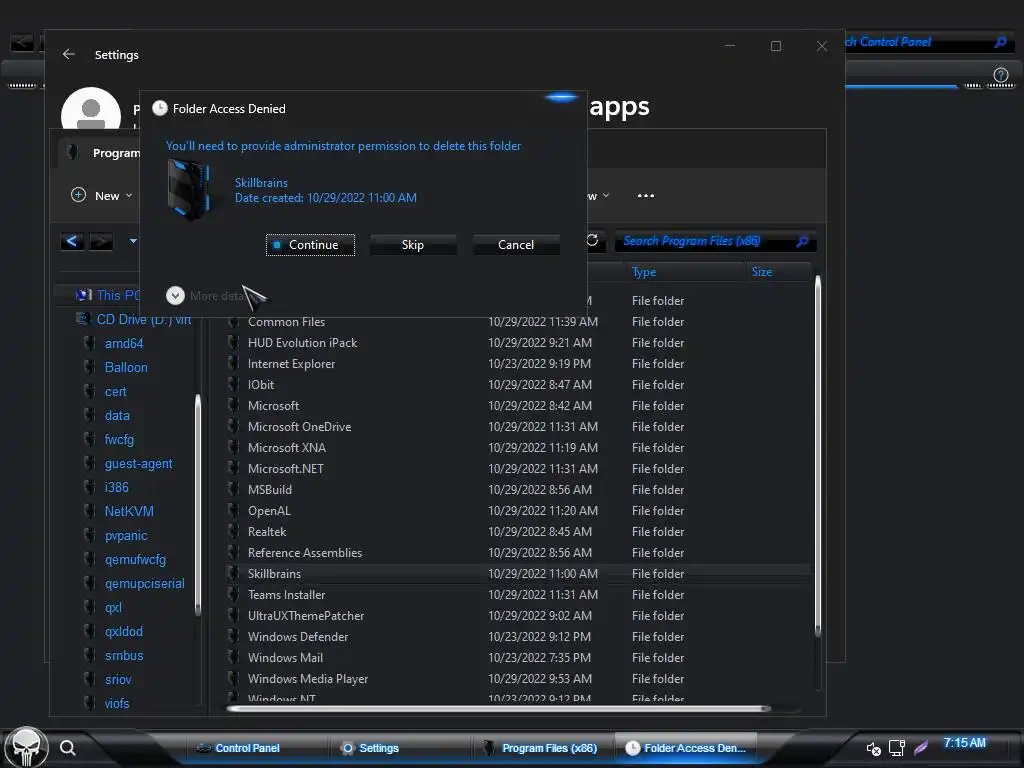This screenshot has width=1024, height=768.
Task: Select HUD Evolution iPack folder
Action: coord(519,343)
